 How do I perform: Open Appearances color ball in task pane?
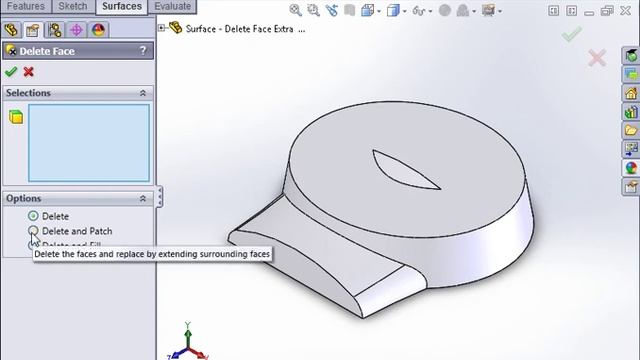(x=631, y=168)
